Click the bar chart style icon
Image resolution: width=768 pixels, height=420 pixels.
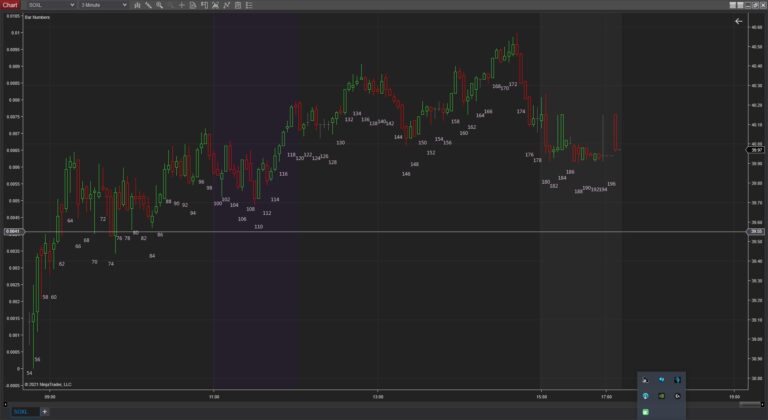tap(137, 5)
